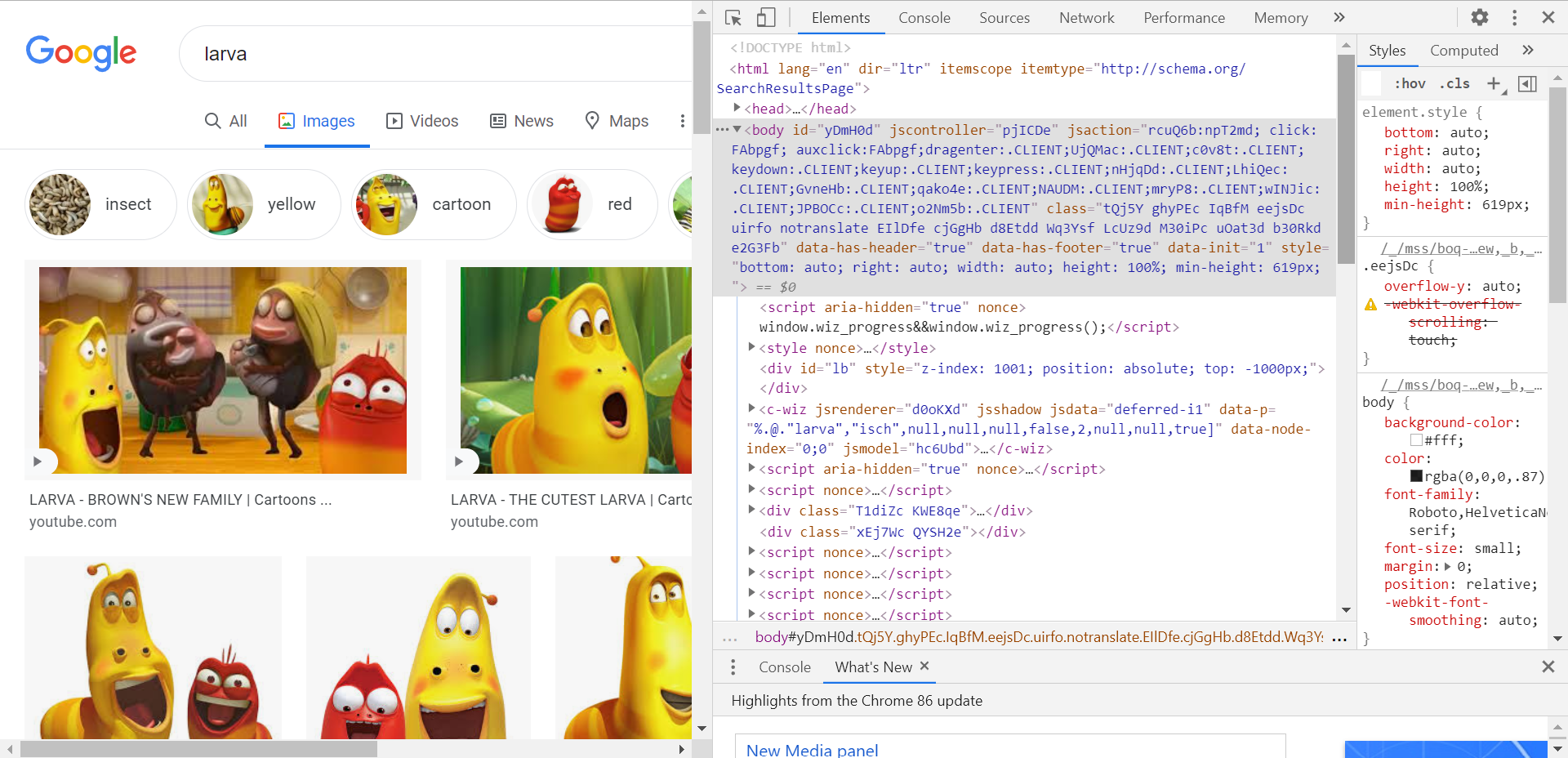1568x758 pixels.
Task: Show more tabs beside Computed
Action: pos(1527,50)
